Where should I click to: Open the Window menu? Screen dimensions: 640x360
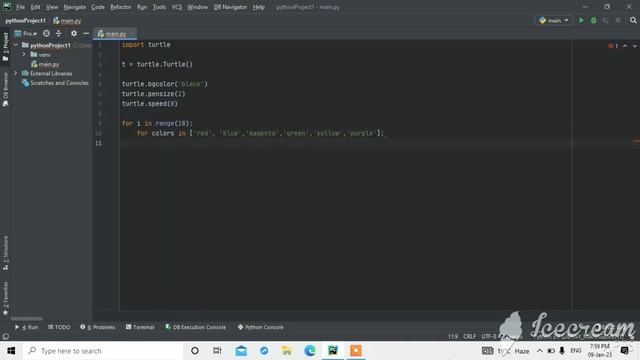pos(198,7)
